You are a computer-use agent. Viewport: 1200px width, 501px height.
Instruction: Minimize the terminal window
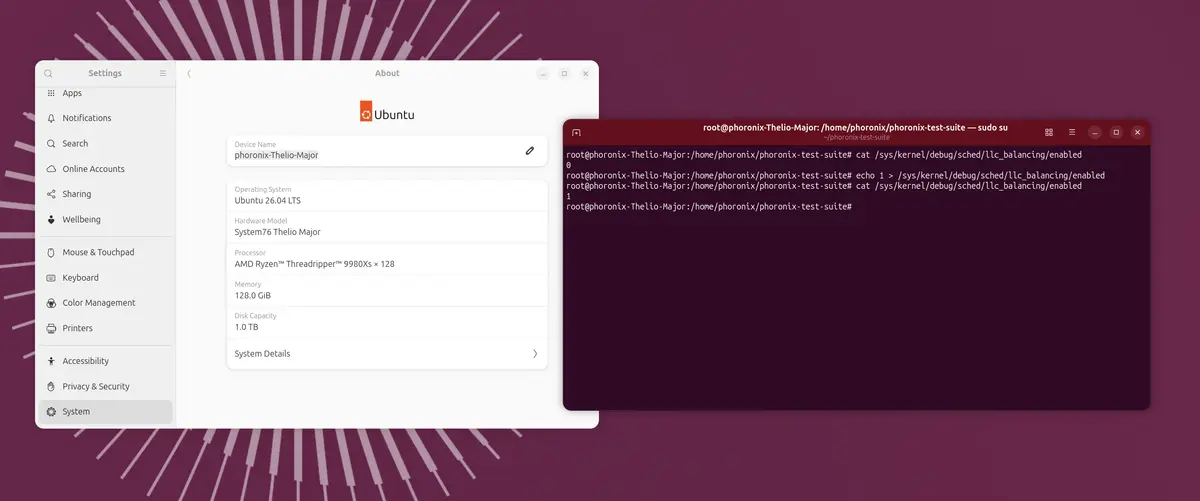coord(1095,132)
